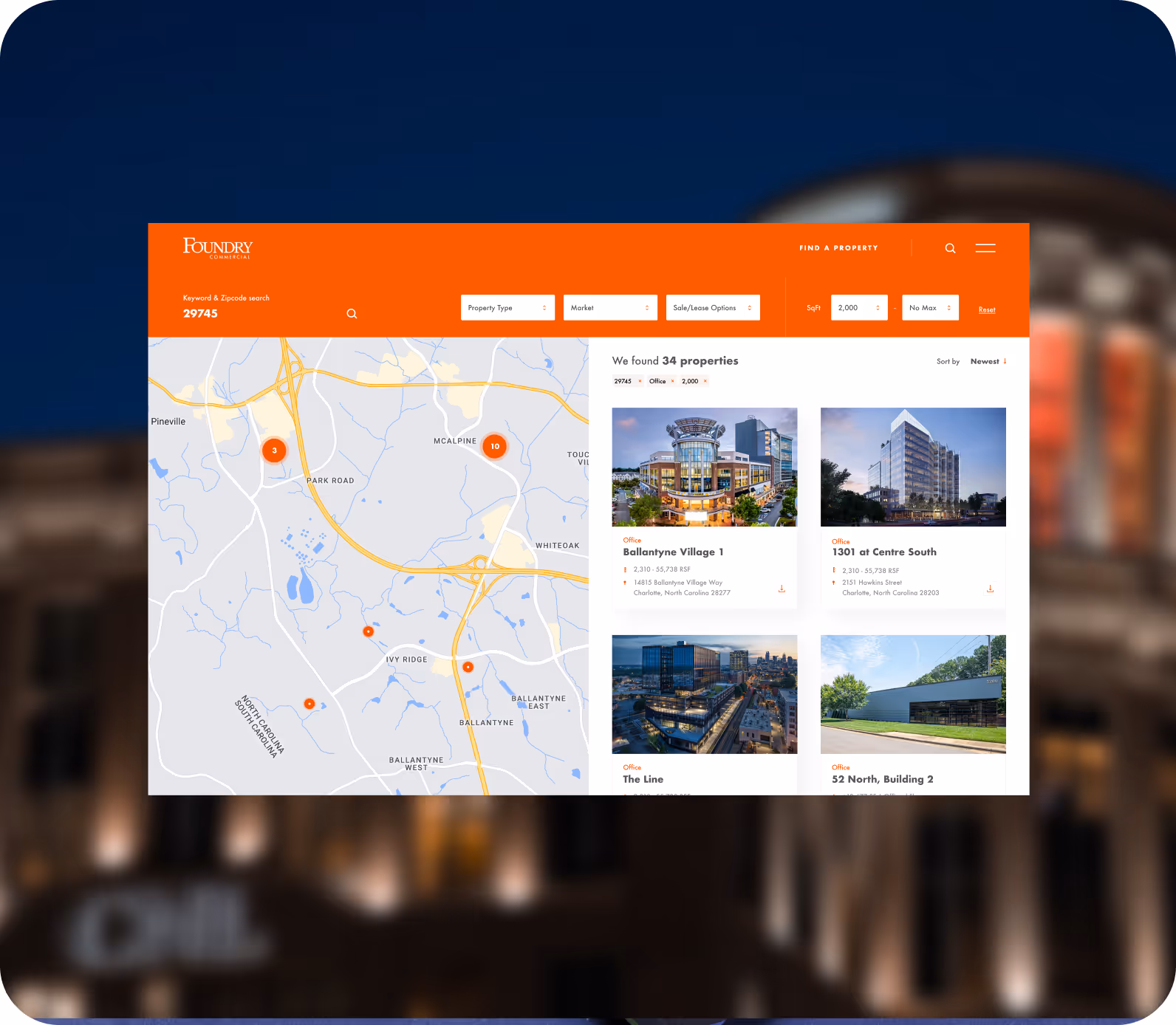Download Ballantyne Village 1 listing brochure
Viewport: 1176px width, 1025px height.
point(782,589)
